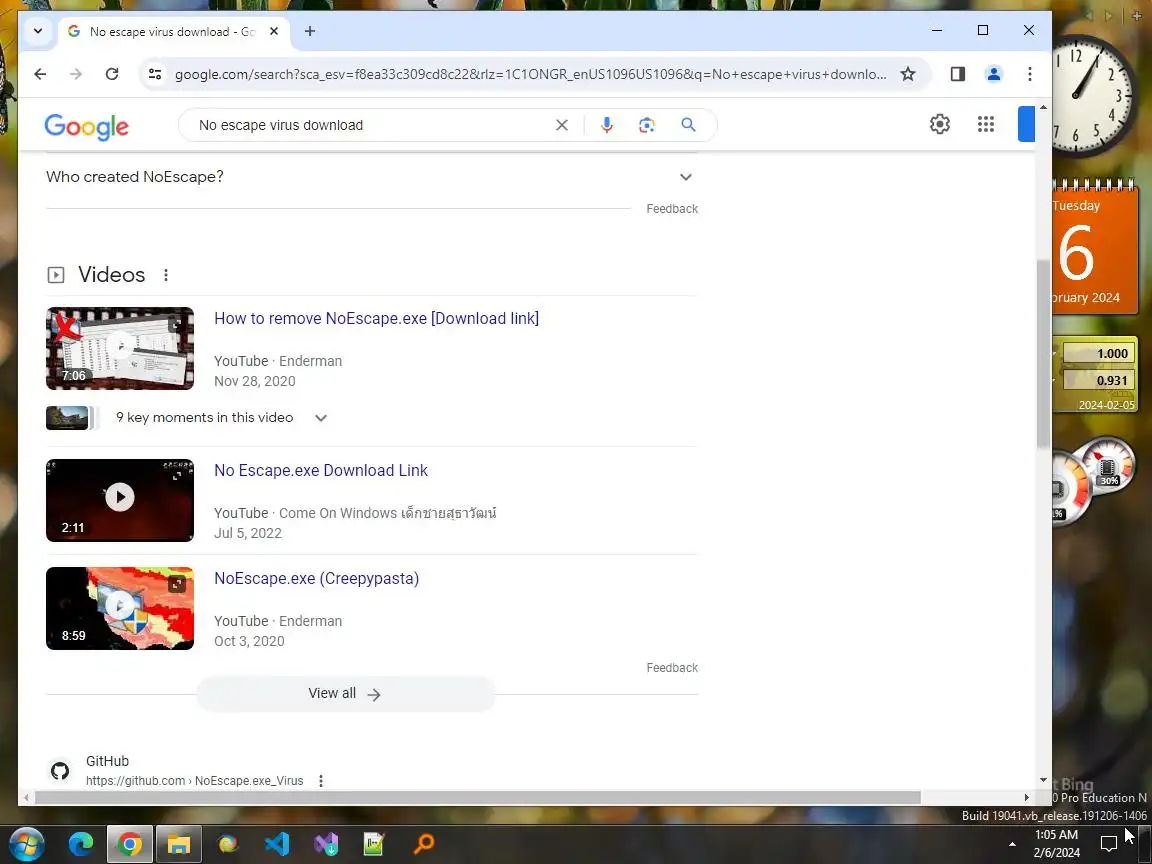Open "How to remove NoEscape.exe [Download link]"
Viewport: 1152px width, 864px height.
pos(376,318)
